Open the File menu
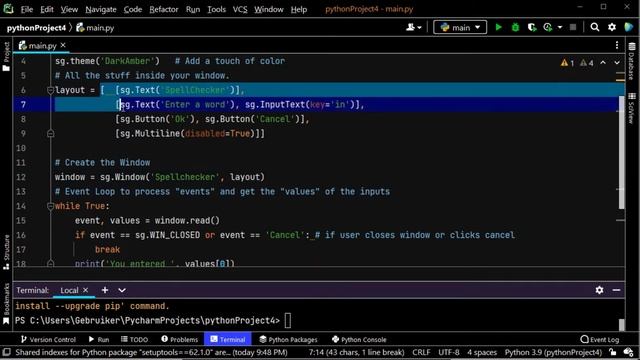640x360 pixels. [x=27, y=9]
